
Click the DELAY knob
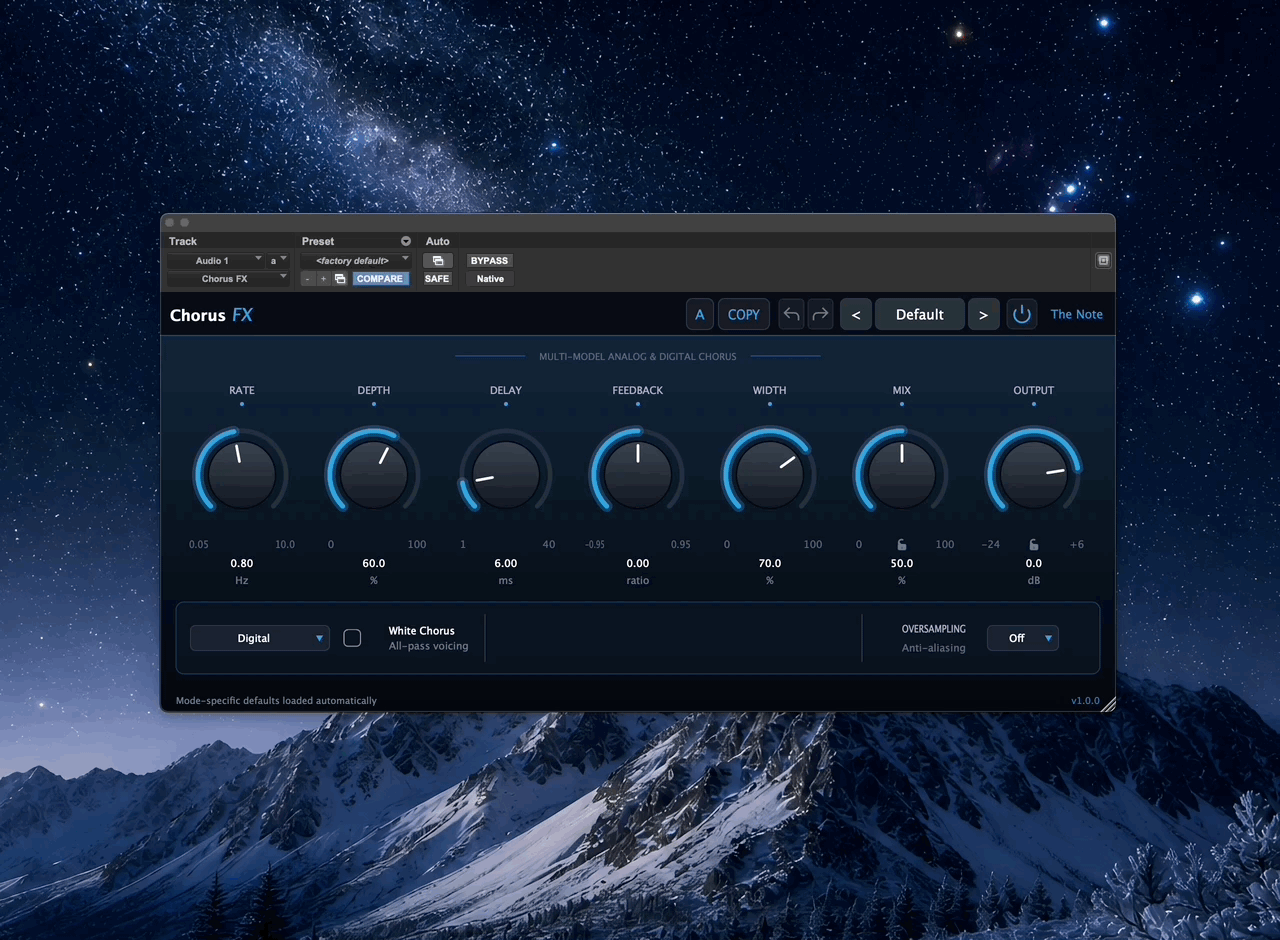[x=506, y=474]
